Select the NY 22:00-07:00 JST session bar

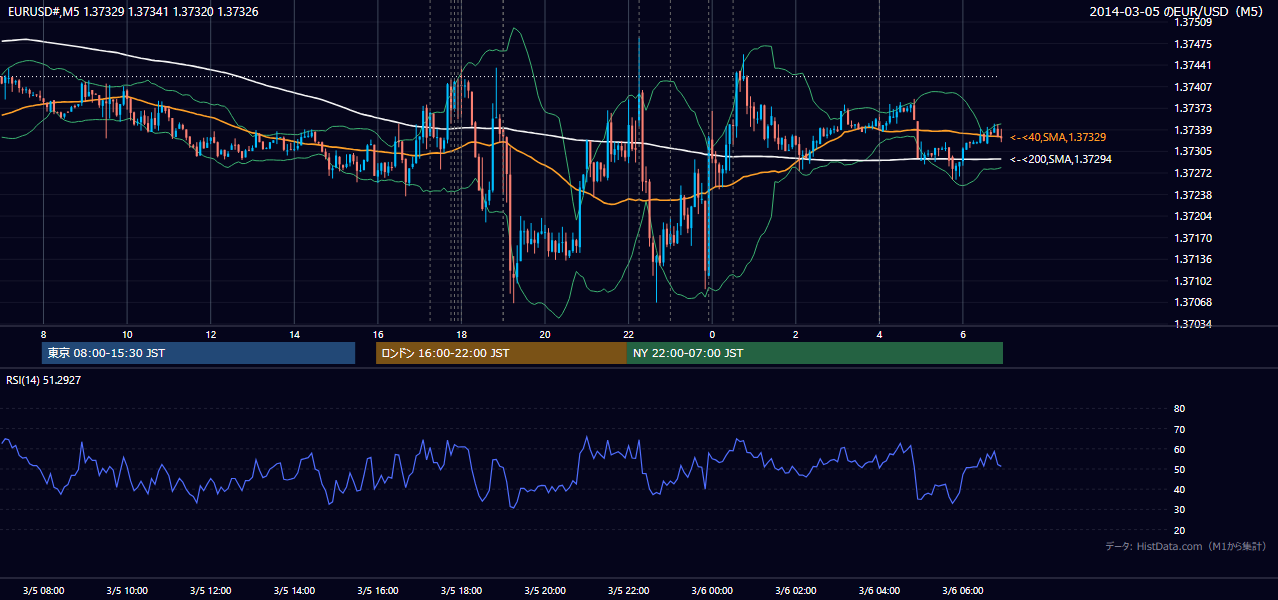coord(815,353)
